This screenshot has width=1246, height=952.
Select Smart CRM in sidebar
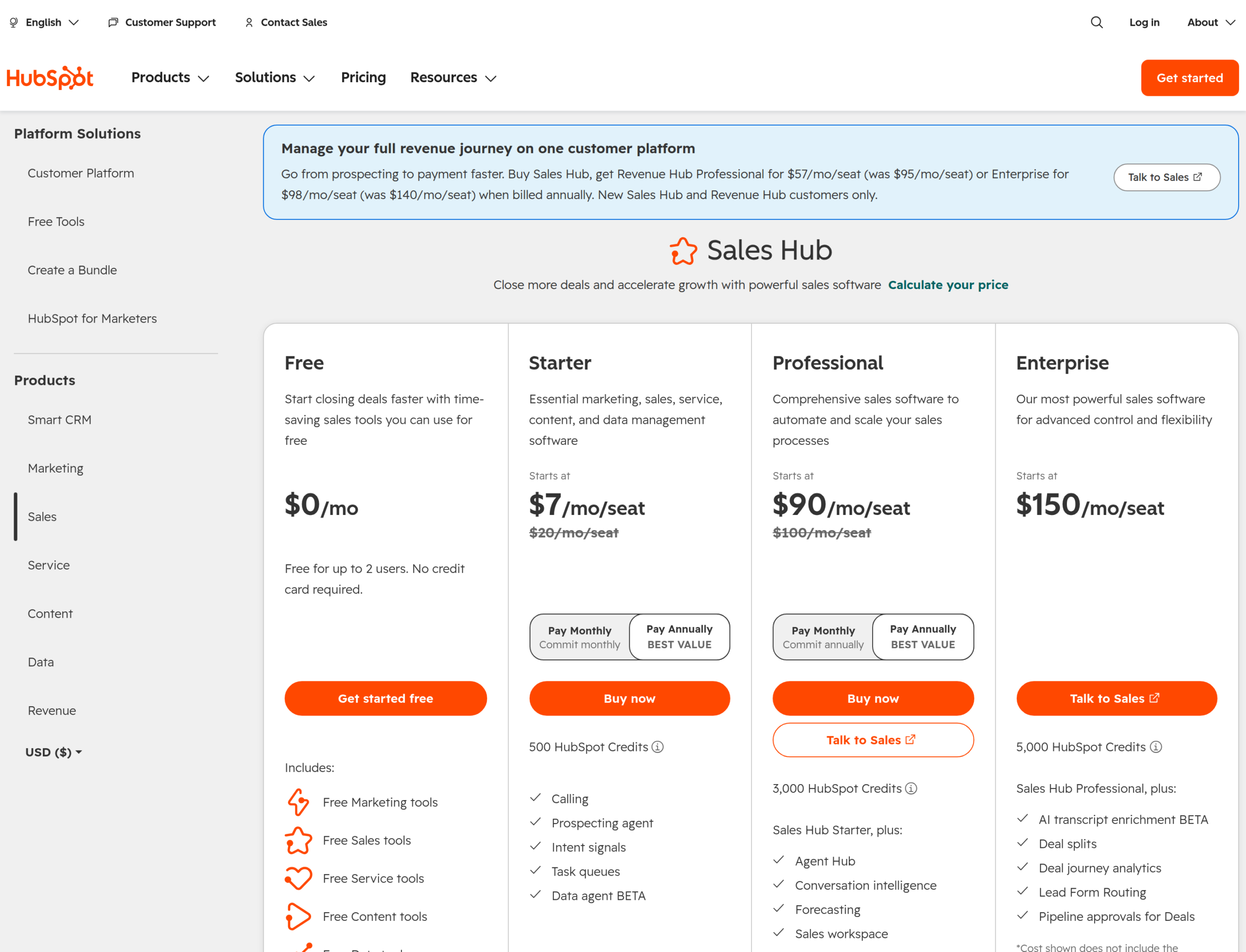pos(59,420)
